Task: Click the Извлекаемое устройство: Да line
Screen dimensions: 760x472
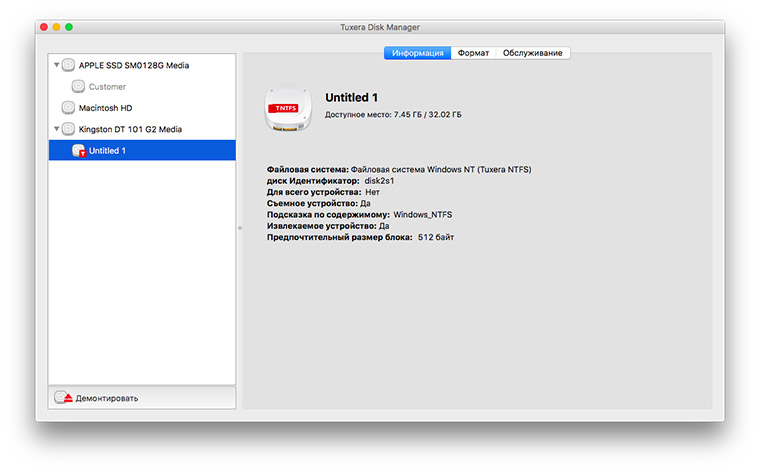Action: click(328, 226)
